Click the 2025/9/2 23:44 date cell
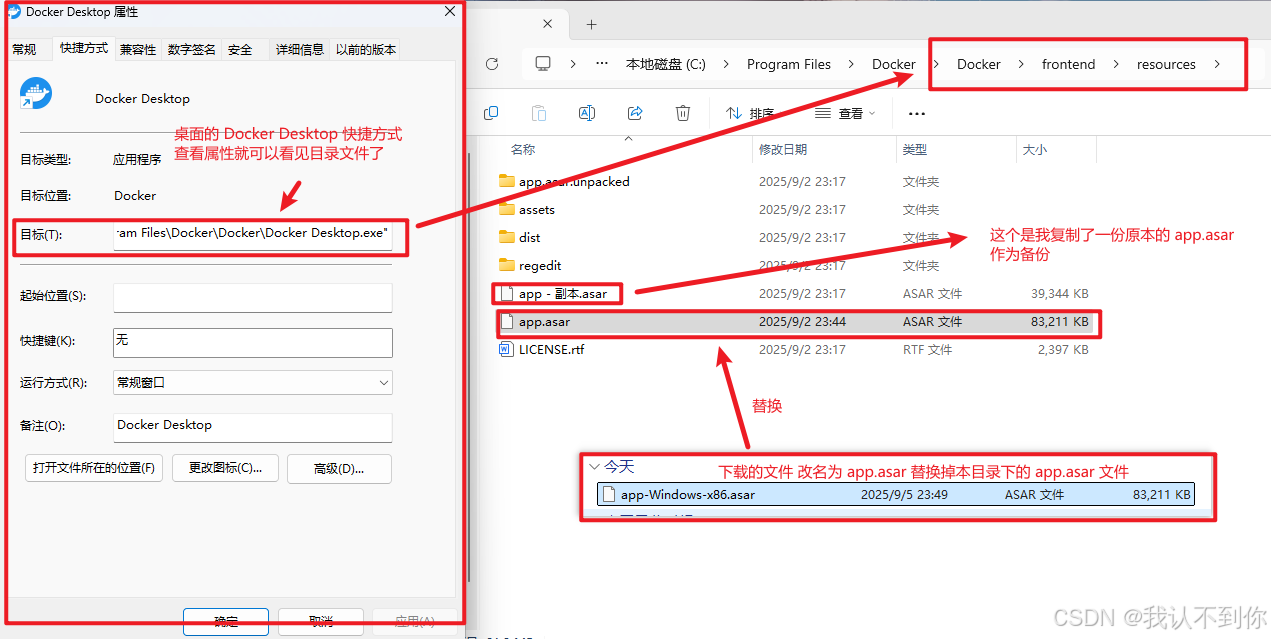Image resolution: width=1271 pixels, height=639 pixels. [802, 322]
